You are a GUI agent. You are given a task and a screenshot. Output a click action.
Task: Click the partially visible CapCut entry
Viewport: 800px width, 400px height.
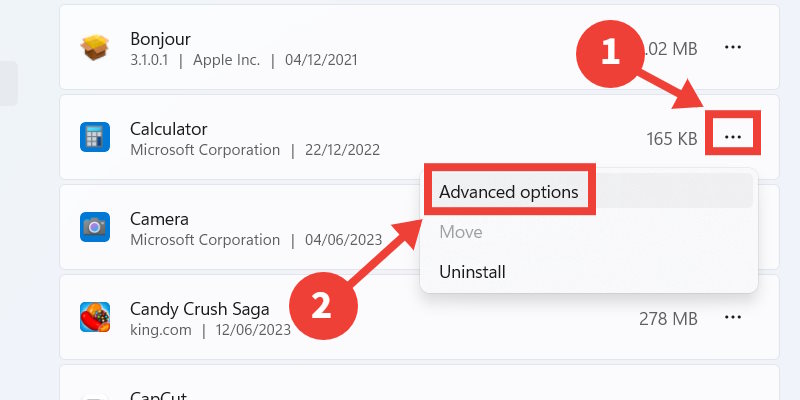(x=159, y=394)
